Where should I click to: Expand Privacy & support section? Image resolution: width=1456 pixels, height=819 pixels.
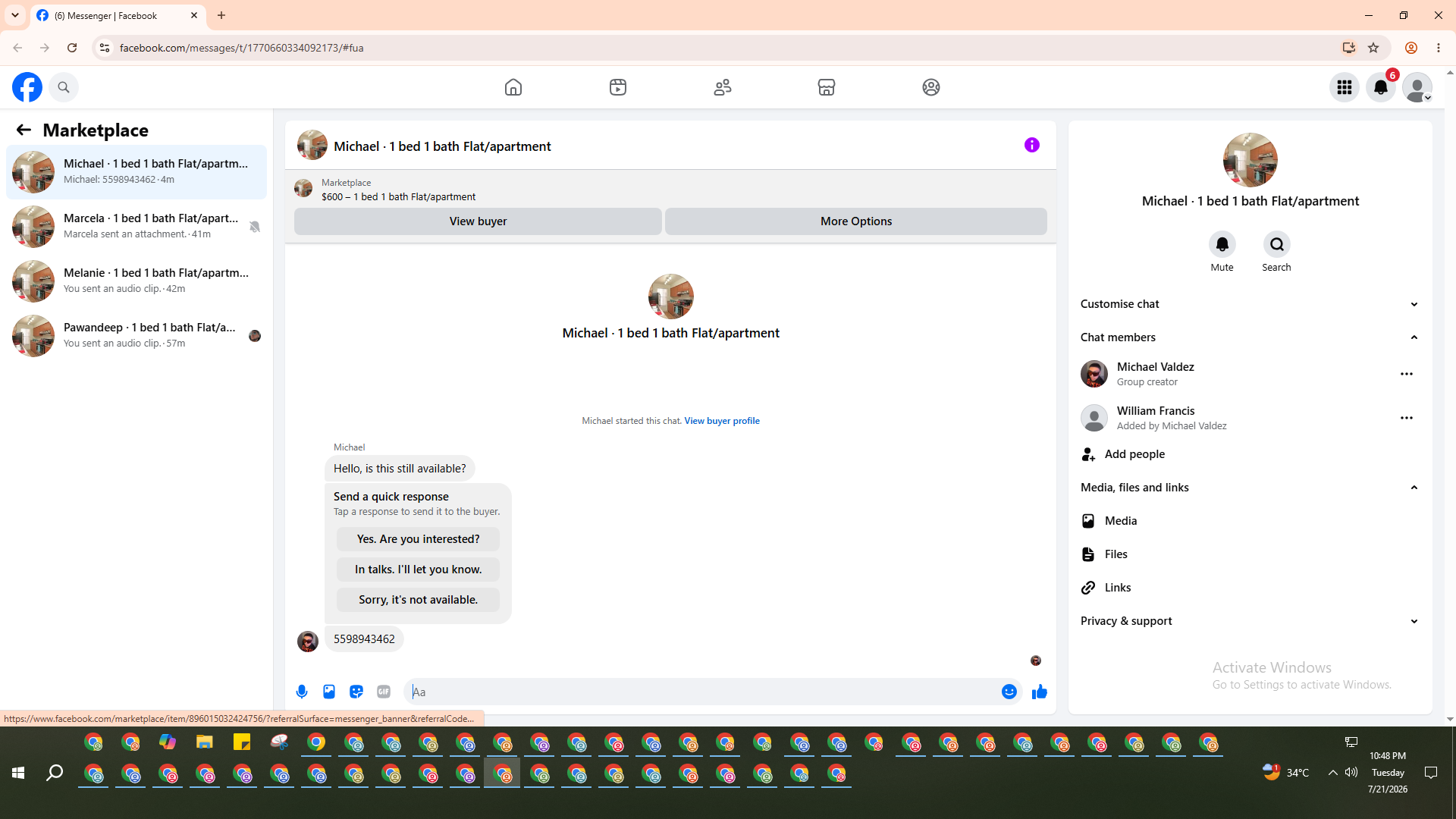click(1249, 621)
